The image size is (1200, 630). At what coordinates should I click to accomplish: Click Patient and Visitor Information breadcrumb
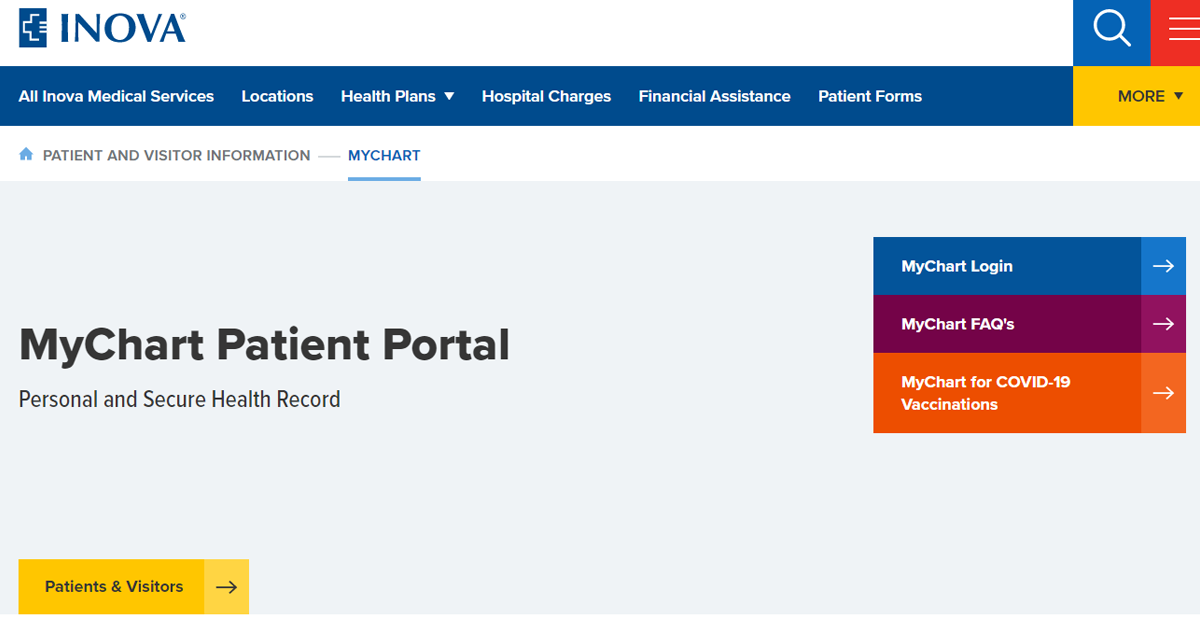[176, 155]
